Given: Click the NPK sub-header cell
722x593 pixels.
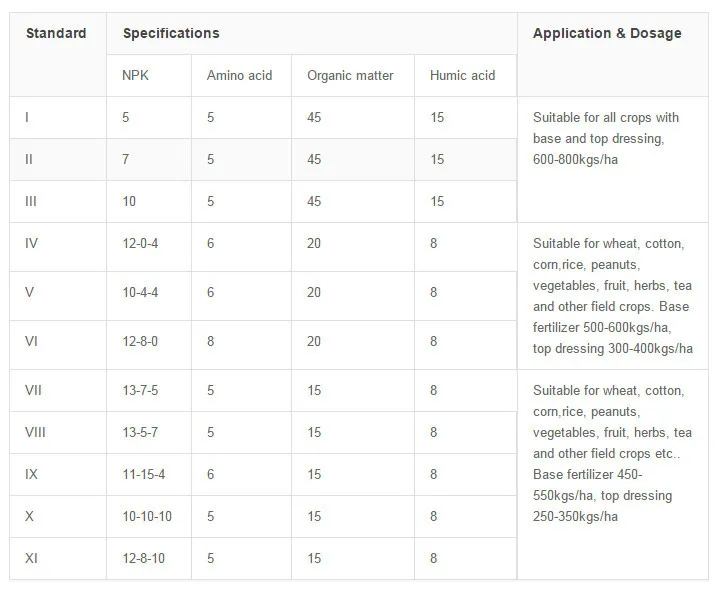Looking at the screenshot, I should click(x=138, y=76).
